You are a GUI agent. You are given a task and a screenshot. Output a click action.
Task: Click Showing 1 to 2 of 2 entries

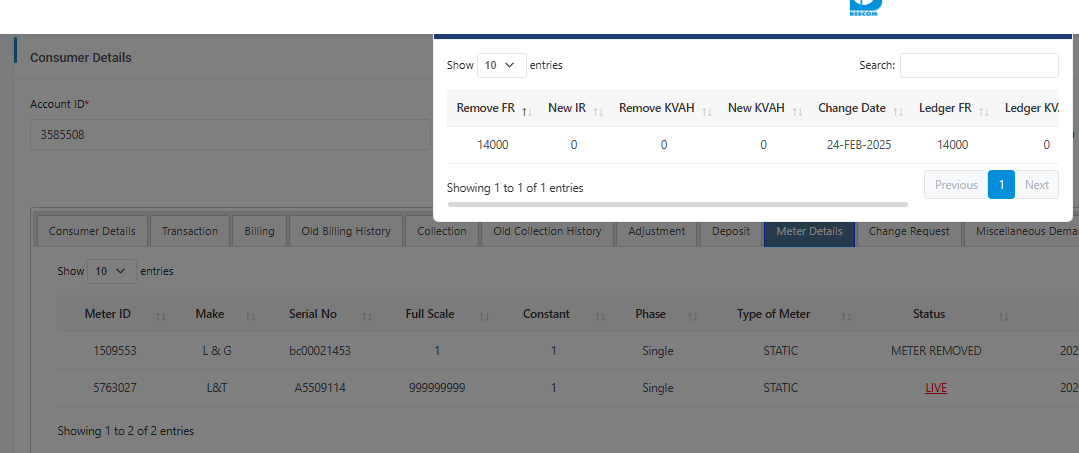pyautogui.click(x=125, y=431)
